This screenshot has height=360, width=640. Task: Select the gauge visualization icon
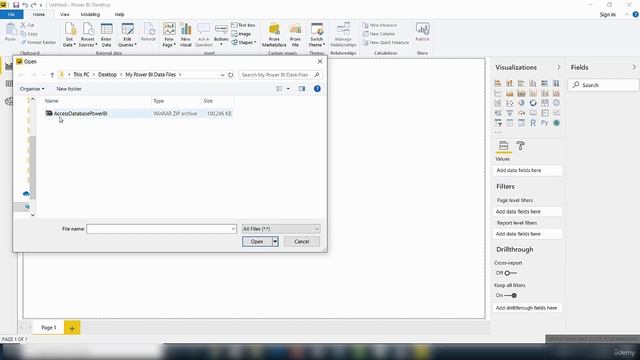click(x=521, y=113)
